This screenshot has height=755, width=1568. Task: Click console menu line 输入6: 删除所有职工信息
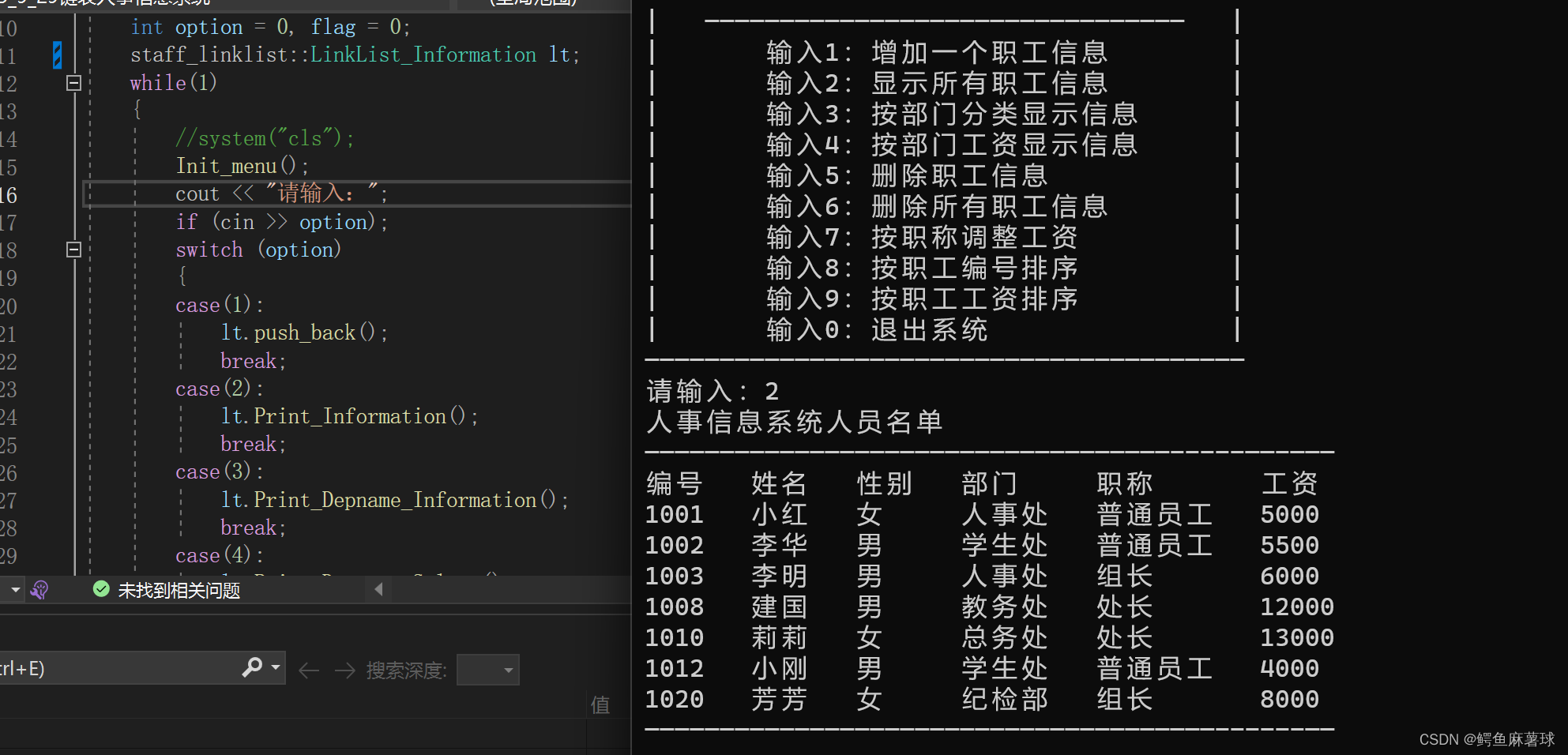tap(937, 207)
